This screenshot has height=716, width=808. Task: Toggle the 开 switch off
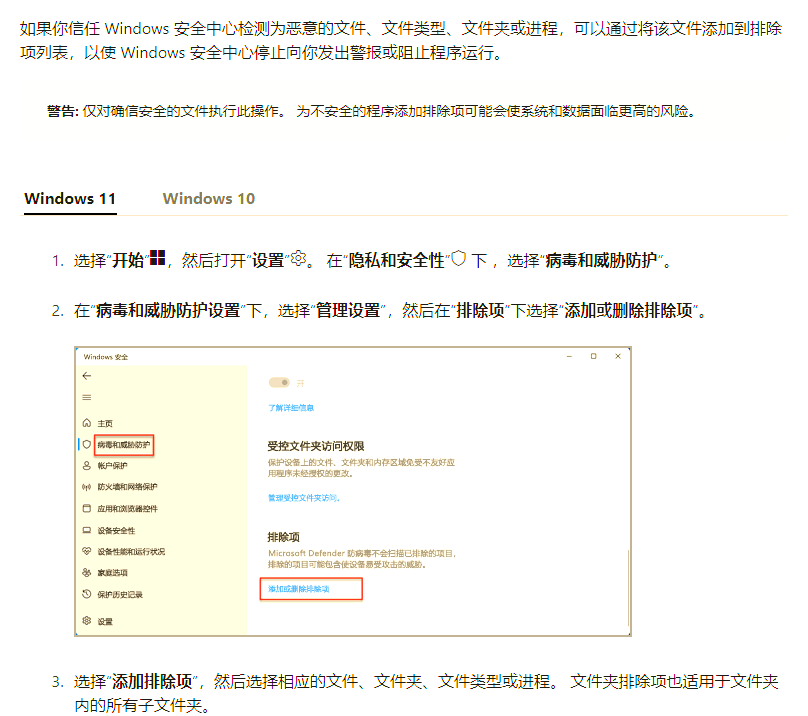coord(279,382)
